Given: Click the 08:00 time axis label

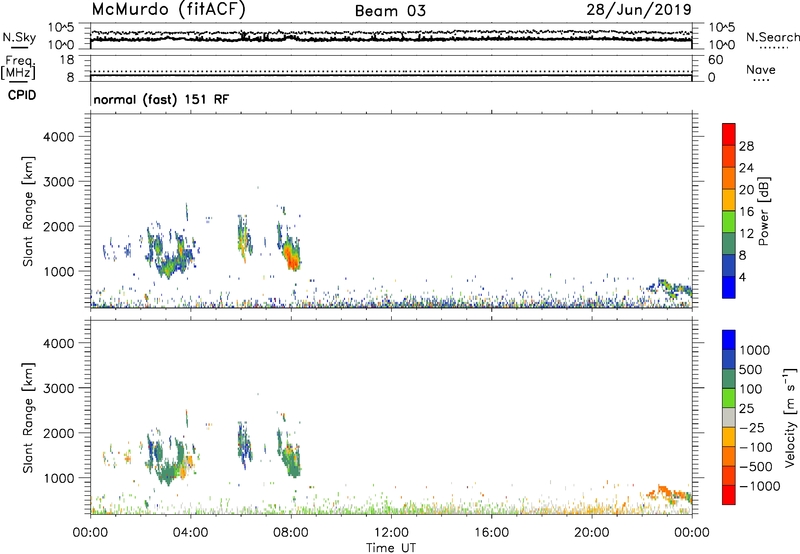Looking at the screenshot, I should pyautogui.click(x=291, y=533).
